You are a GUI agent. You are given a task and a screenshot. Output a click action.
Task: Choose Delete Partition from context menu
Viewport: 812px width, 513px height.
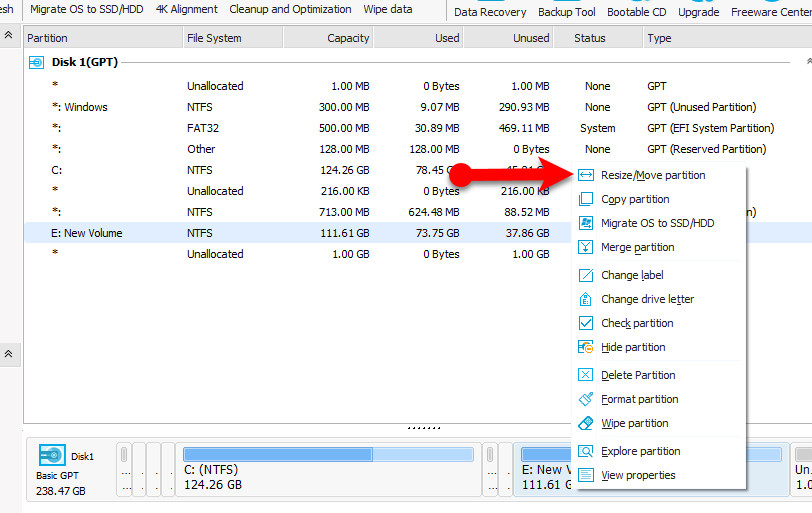(x=638, y=375)
